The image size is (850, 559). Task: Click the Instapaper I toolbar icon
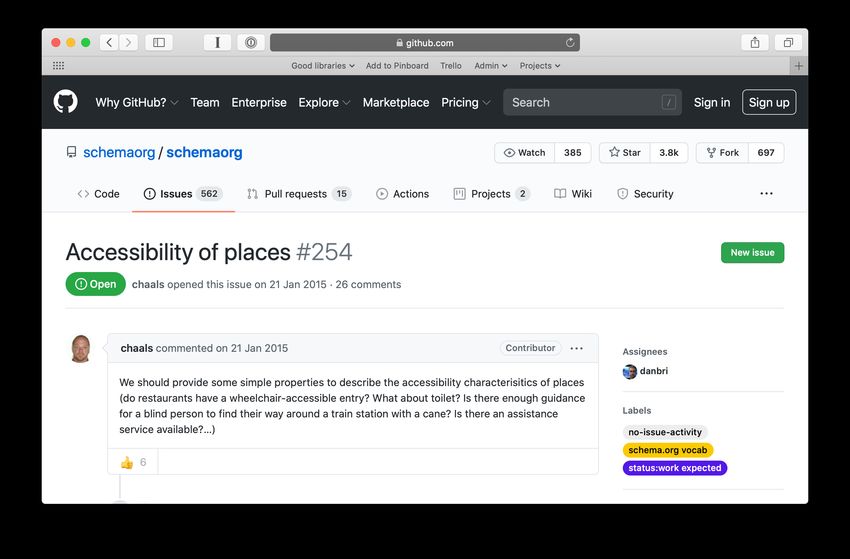point(217,42)
